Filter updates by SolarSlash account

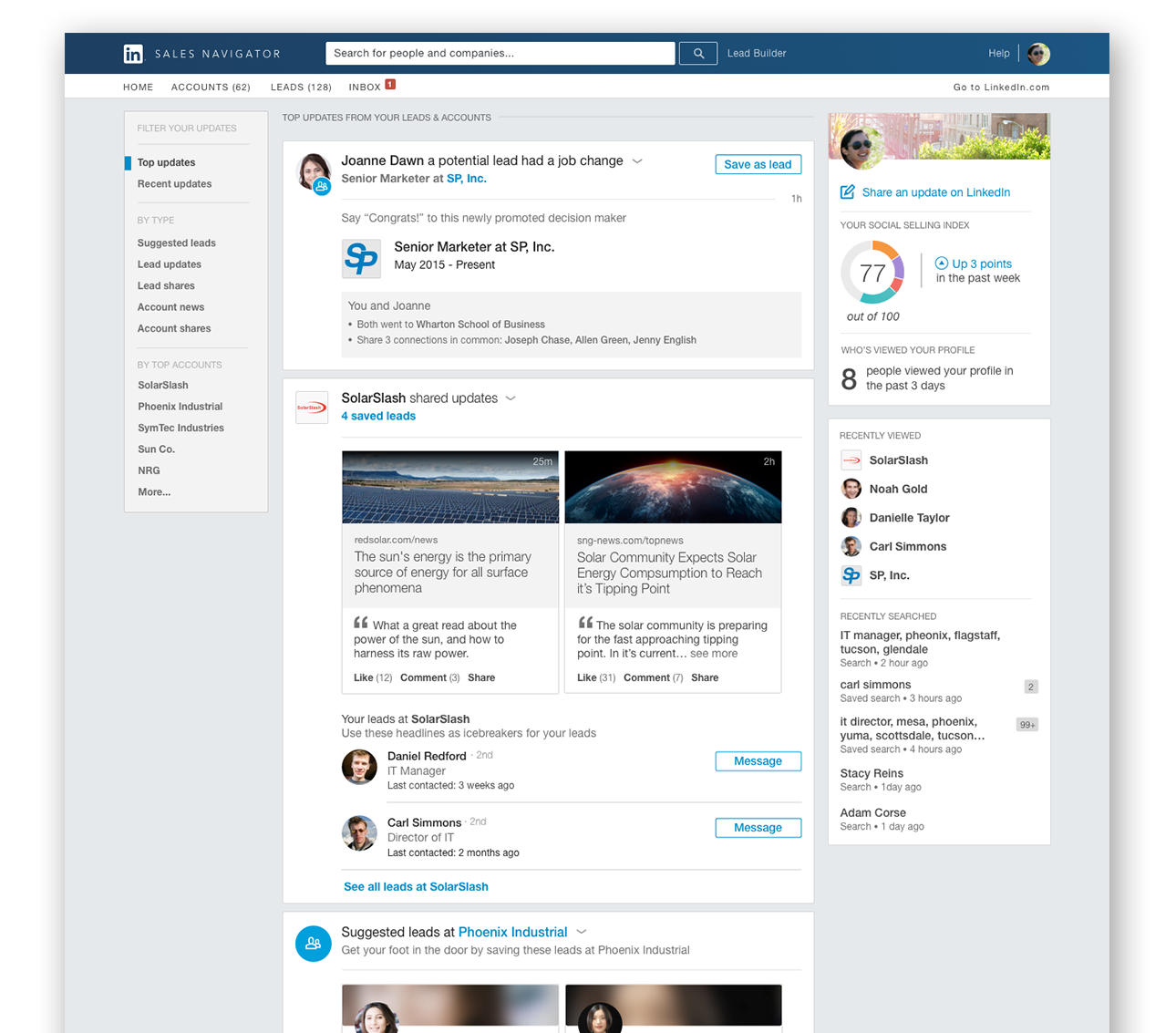tap(163, 386)
